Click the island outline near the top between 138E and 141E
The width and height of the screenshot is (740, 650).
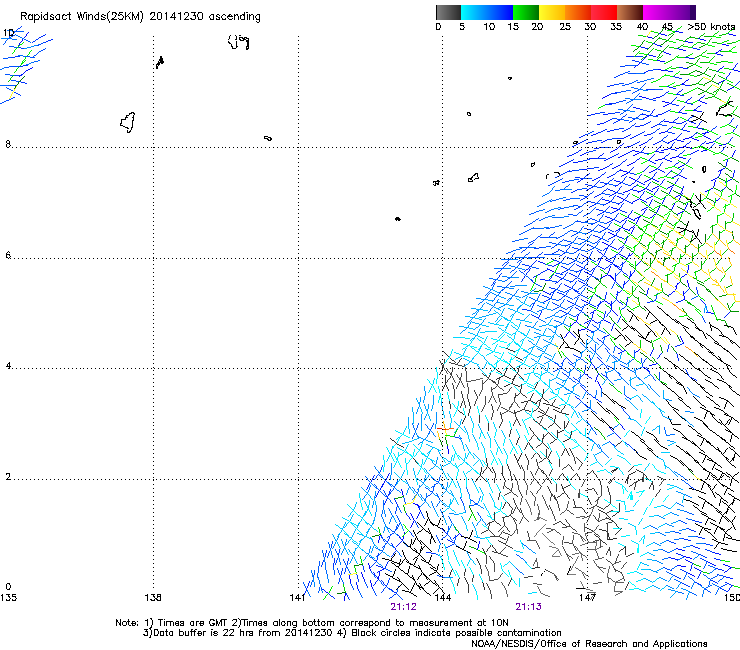tap(238, 42)
